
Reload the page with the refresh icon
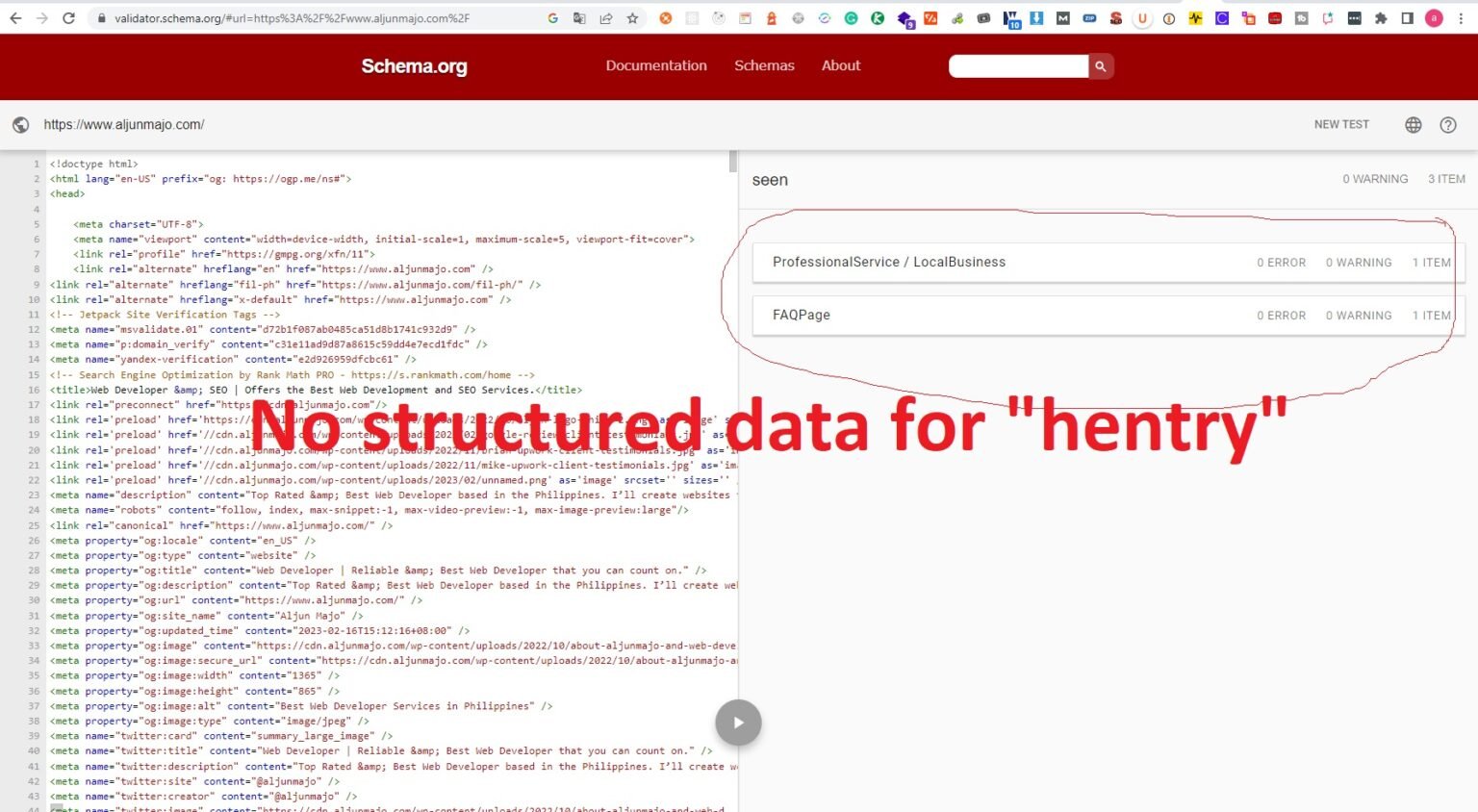67,17
